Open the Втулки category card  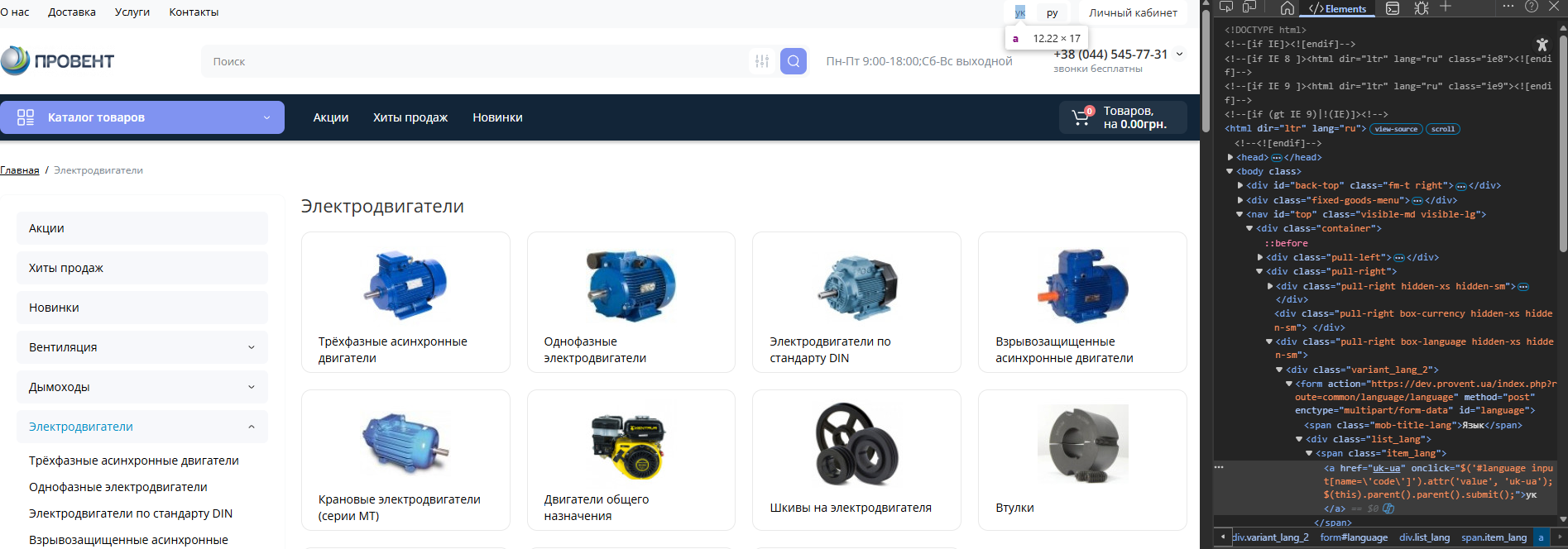click(1082, 460)
